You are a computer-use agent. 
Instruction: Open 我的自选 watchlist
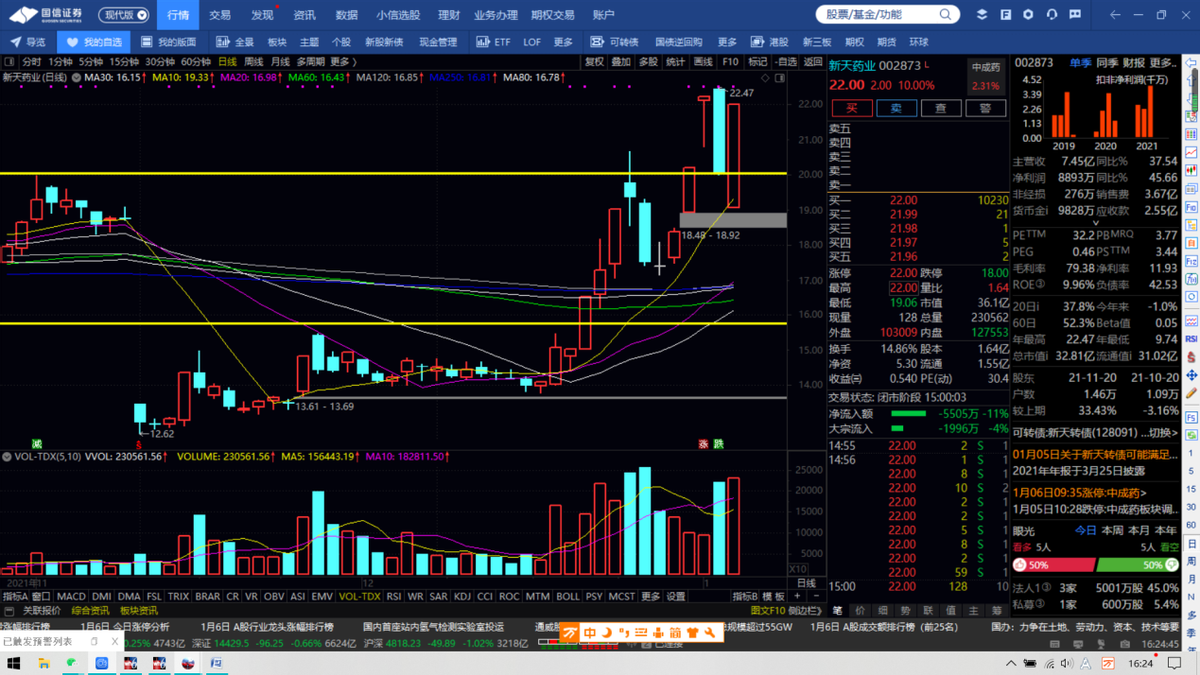94,42
